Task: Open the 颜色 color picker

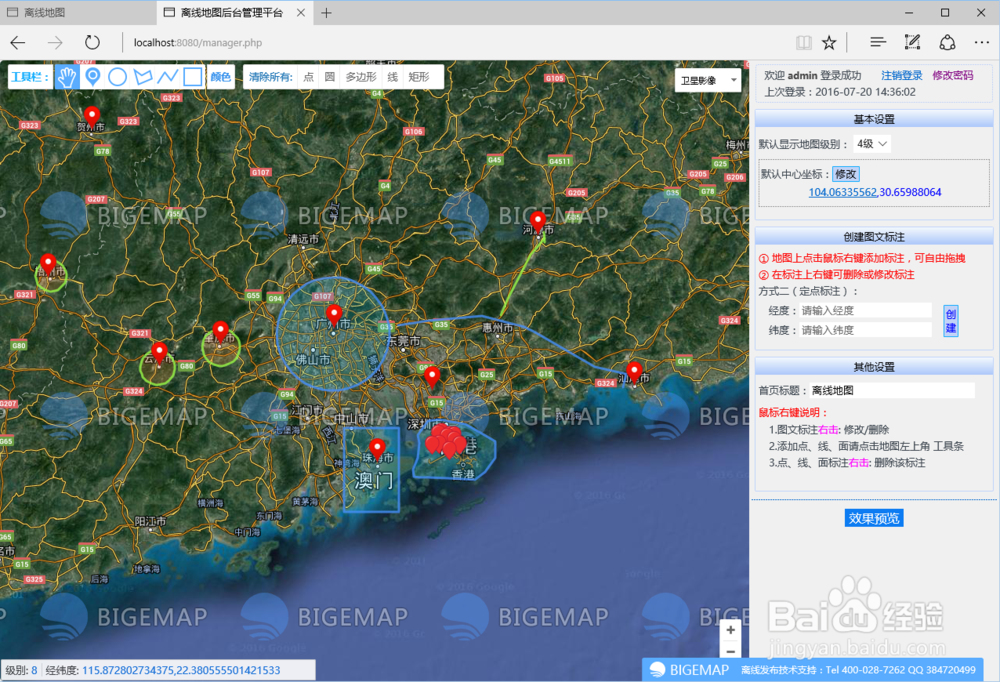Action: [x=220, y=76]
